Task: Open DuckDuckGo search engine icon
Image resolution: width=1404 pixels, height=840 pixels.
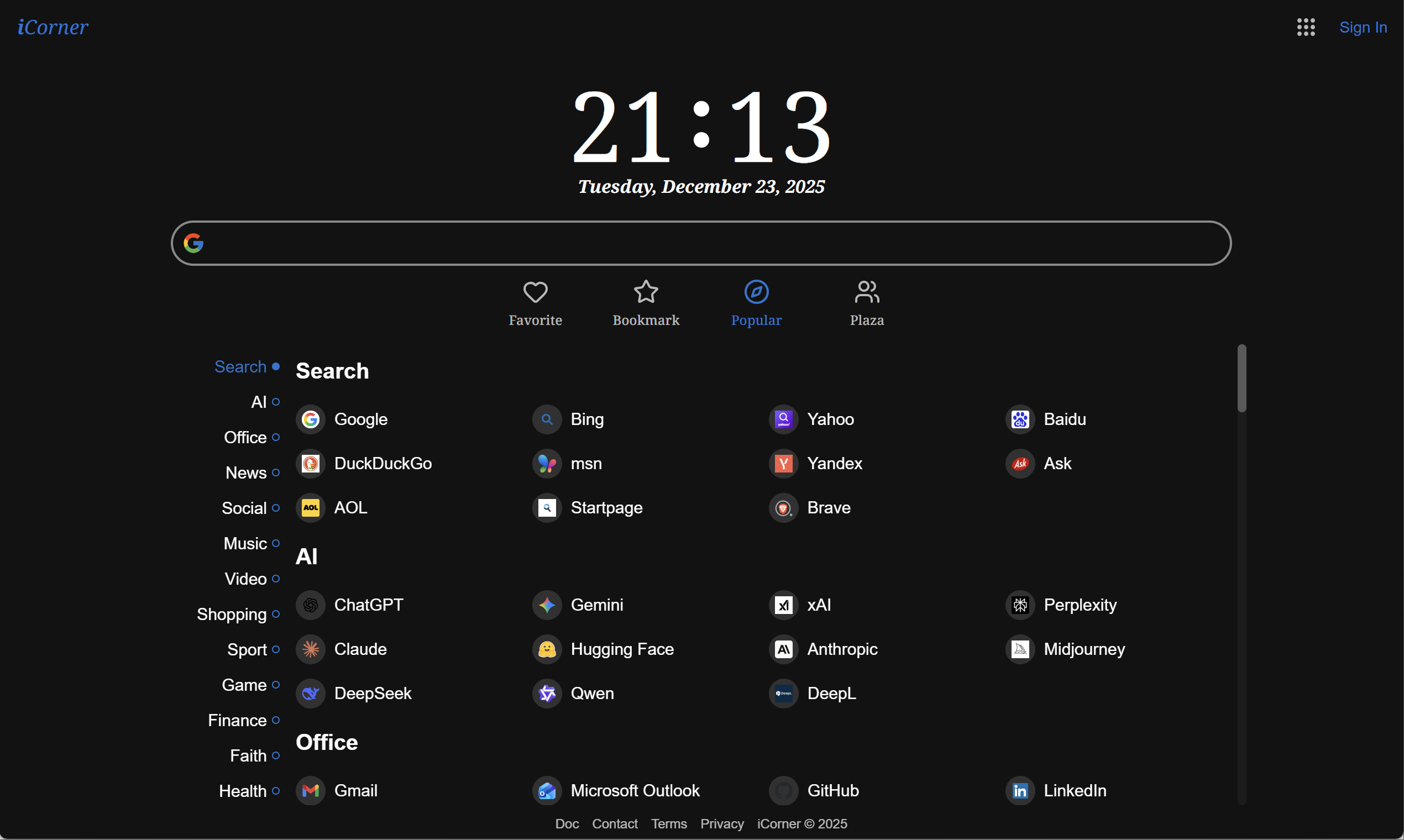Action: [310, 464]
